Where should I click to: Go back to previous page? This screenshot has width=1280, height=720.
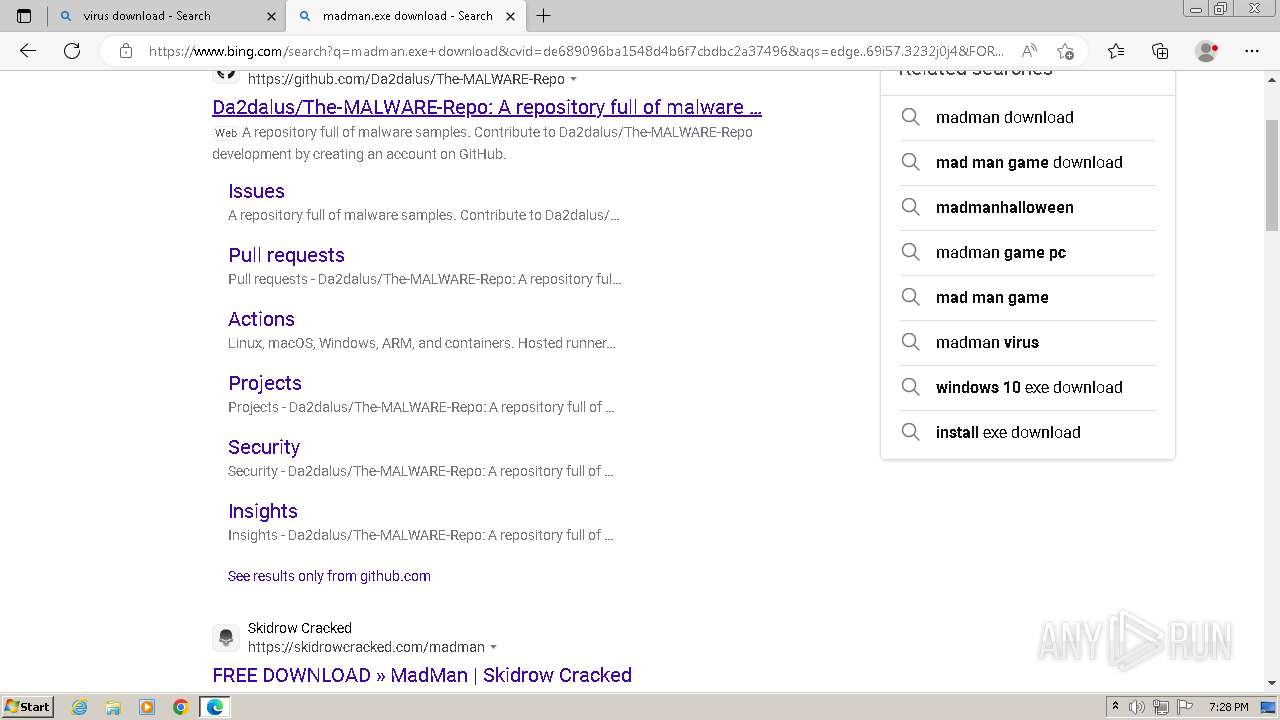(x=28, y=51)
